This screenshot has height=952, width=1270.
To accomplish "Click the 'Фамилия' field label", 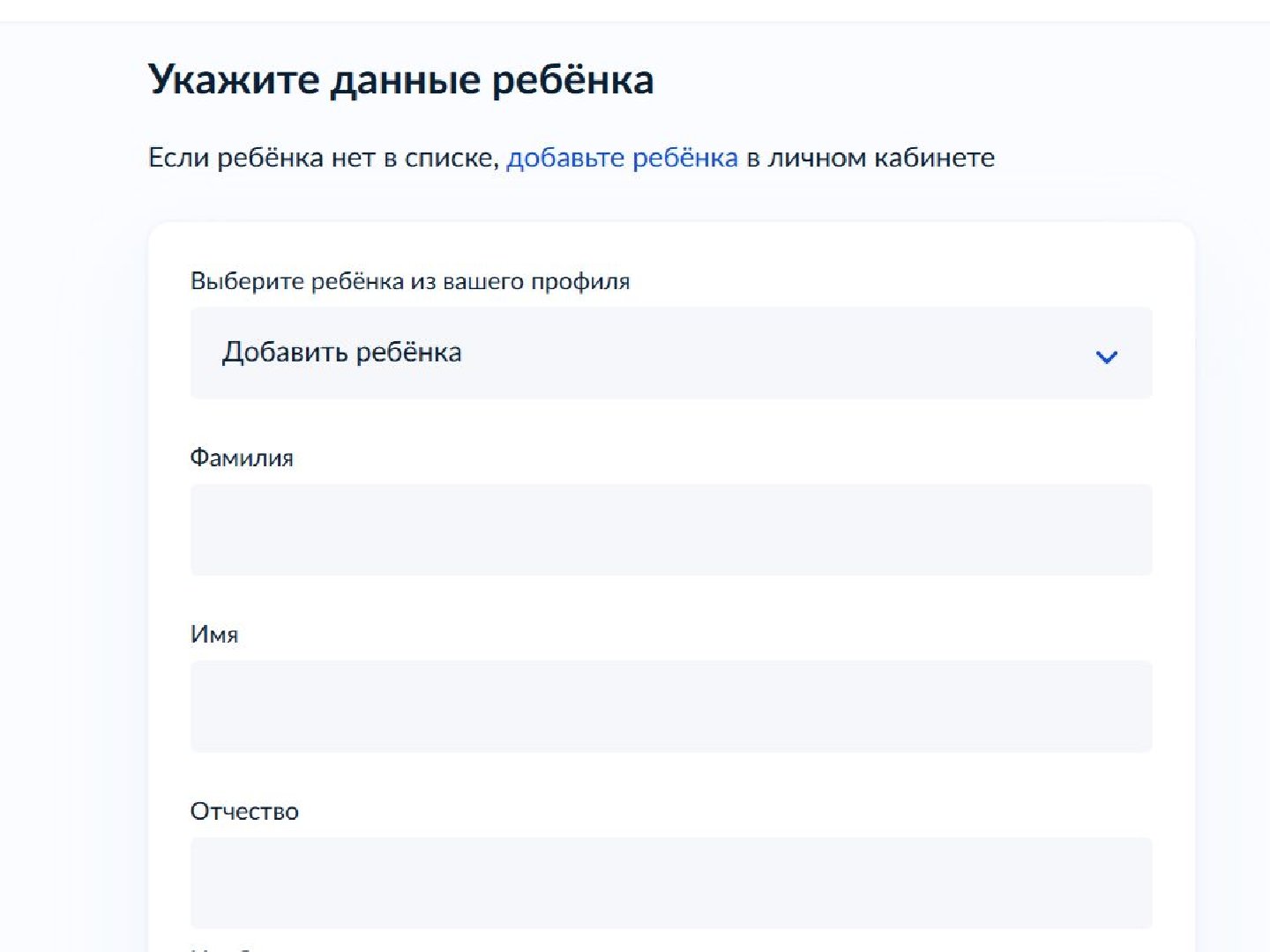I will tap(242, 458).
